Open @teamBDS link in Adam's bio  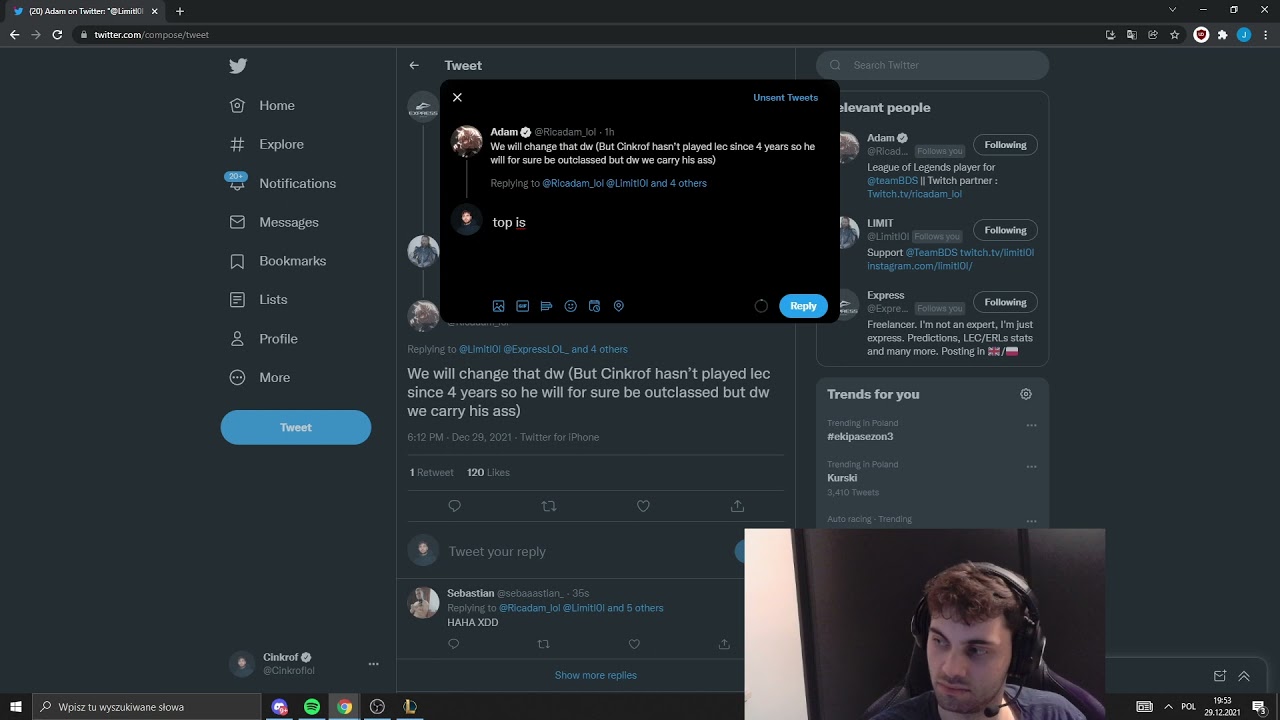click(x=892, y=181)
